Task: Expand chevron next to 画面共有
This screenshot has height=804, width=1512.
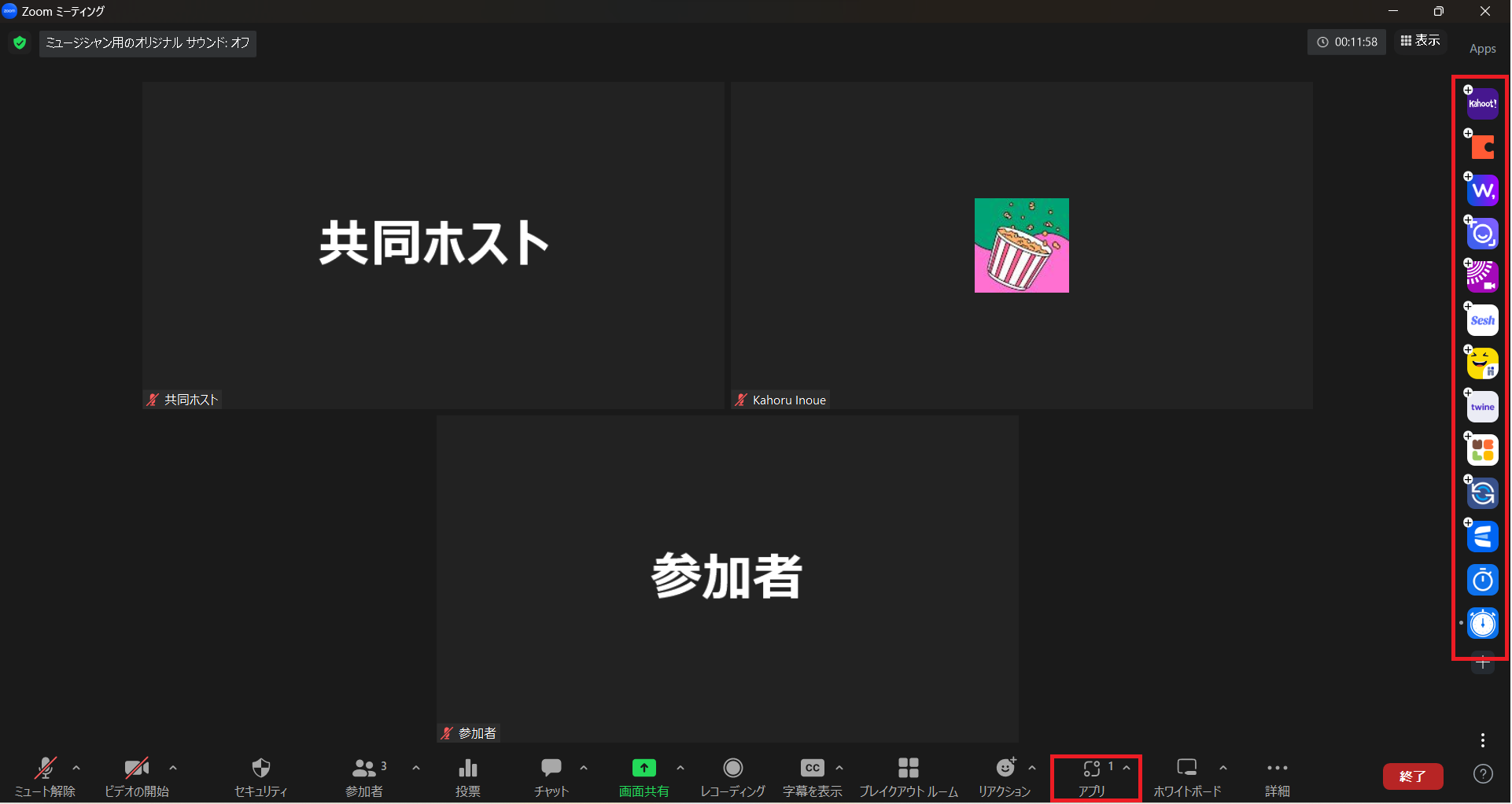Action: coord(680,768)
